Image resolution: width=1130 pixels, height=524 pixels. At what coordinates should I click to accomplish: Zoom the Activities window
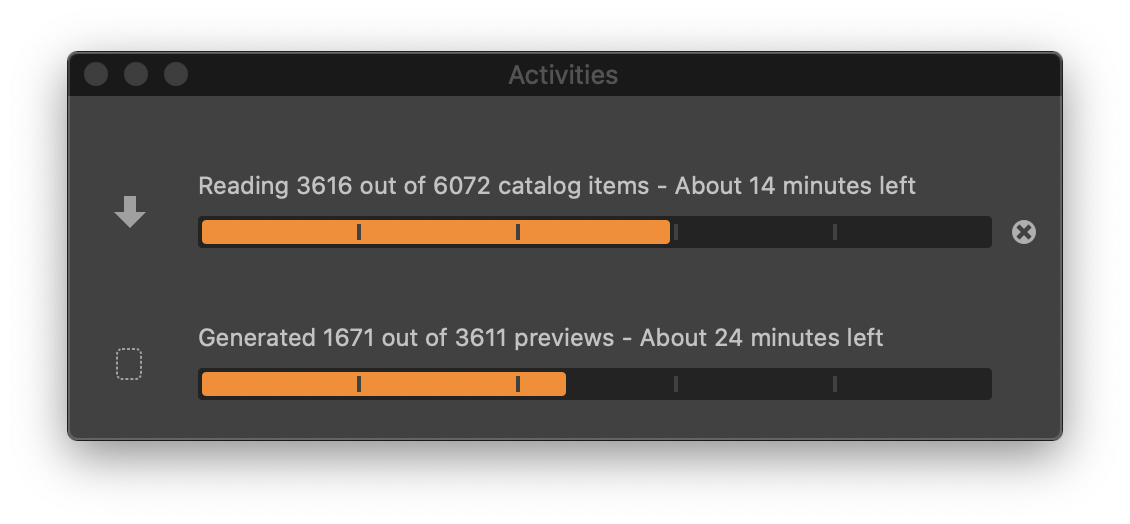[x=176, y=75]
